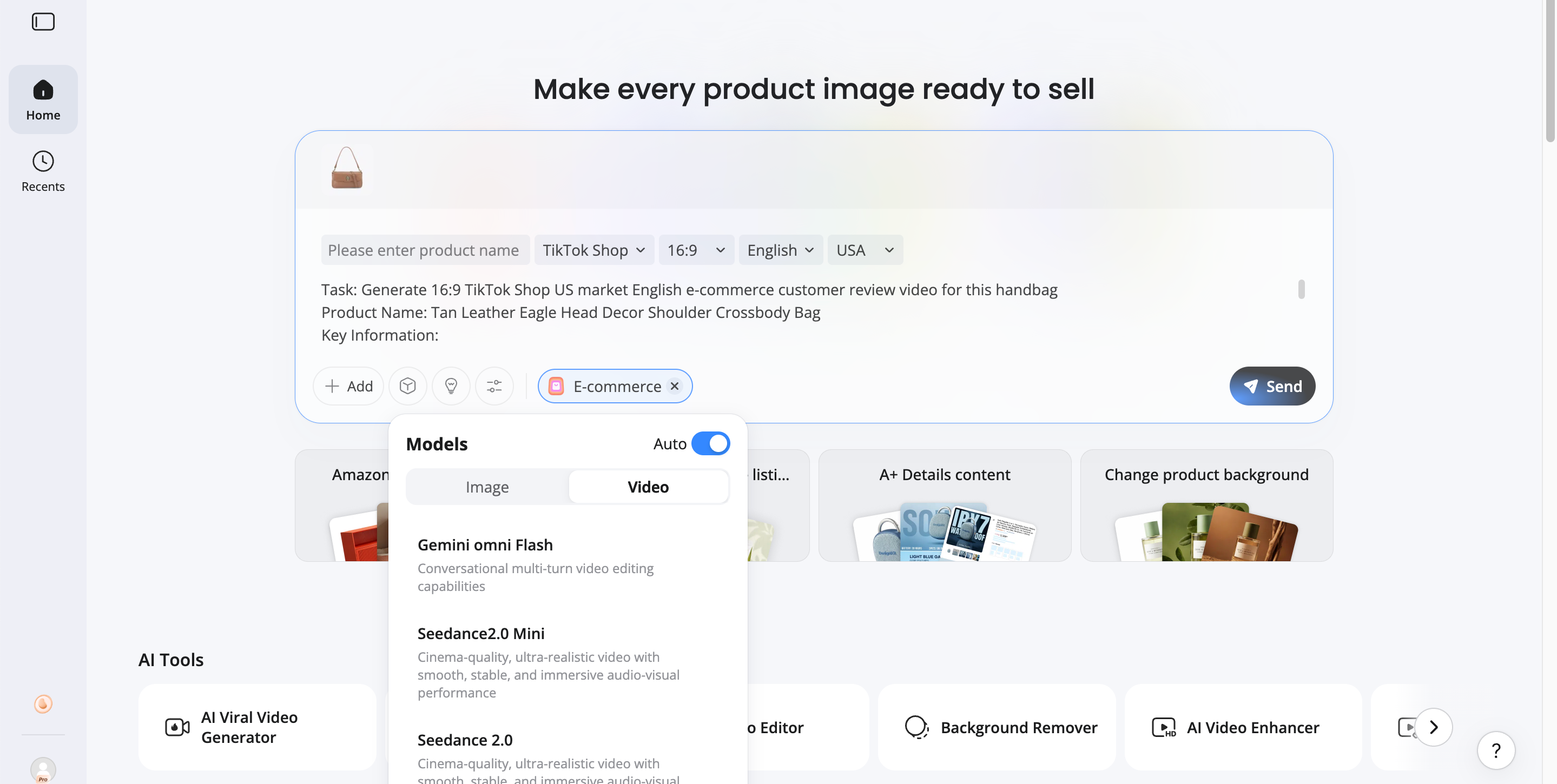This screenshot has height=784, width=1557.
Task: Click the perfume background preview image
Action: 1206,531
